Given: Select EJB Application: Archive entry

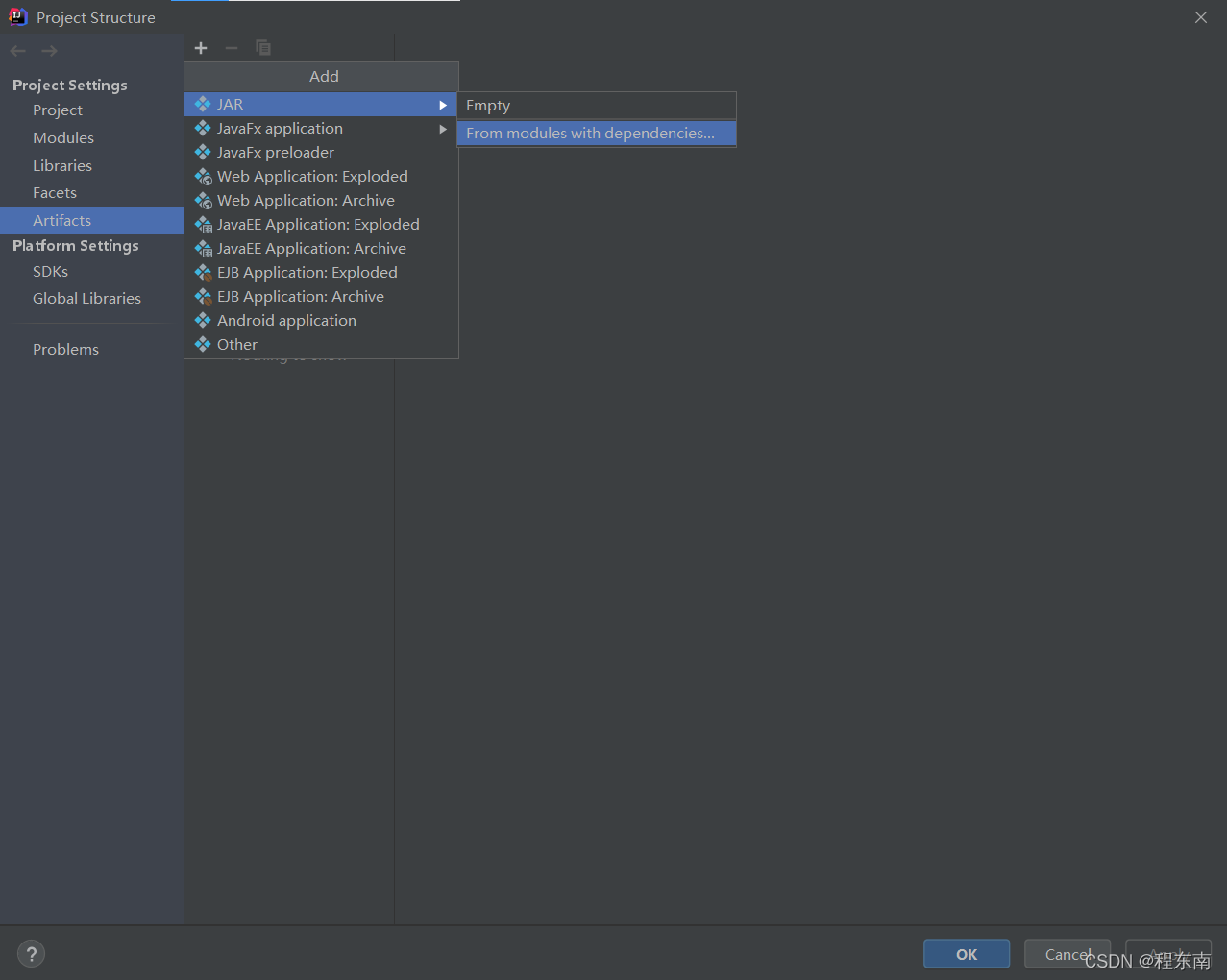Looking at the screenshot, I should [321, 296].
